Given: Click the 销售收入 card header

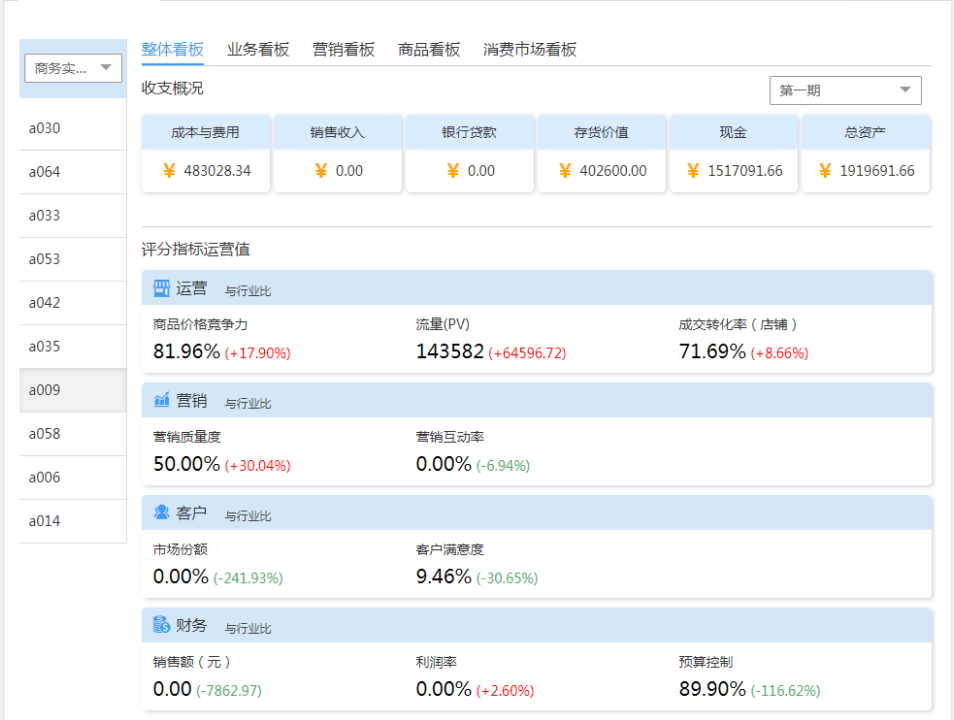Looking at the screenshot, I should [337, 132].
